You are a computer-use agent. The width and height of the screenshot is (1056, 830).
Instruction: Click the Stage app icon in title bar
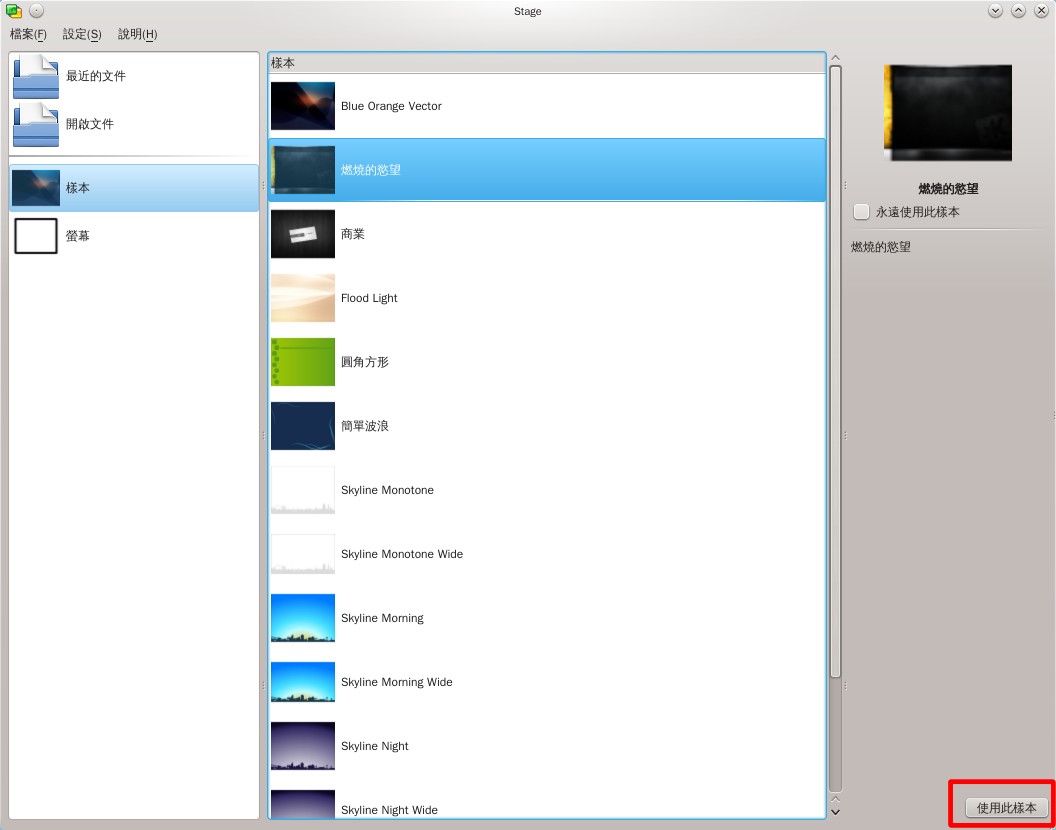14,11
